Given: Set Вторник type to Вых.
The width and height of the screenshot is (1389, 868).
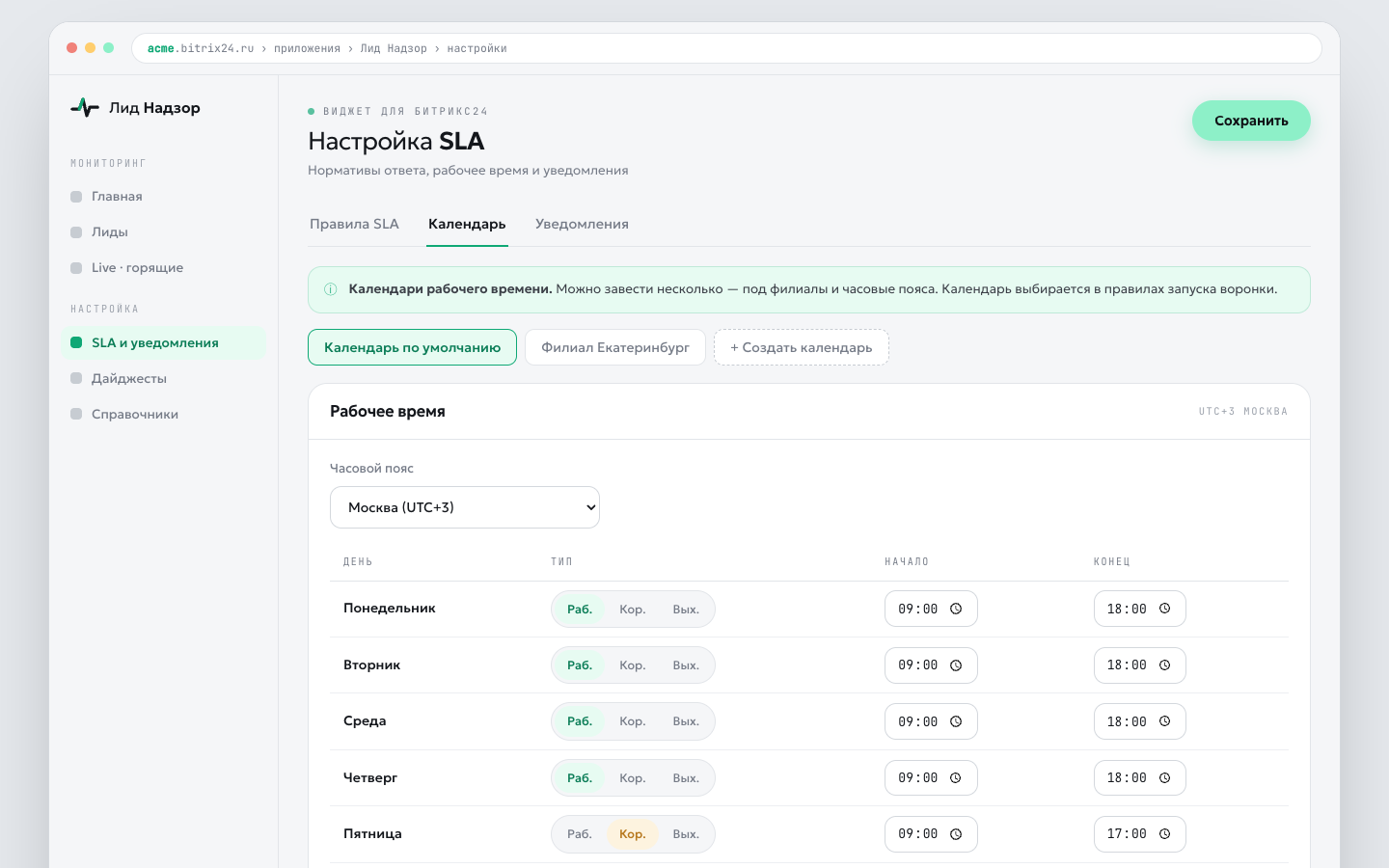Looking at the screenshot, I should pyautogui.click(x=686, y=665).
